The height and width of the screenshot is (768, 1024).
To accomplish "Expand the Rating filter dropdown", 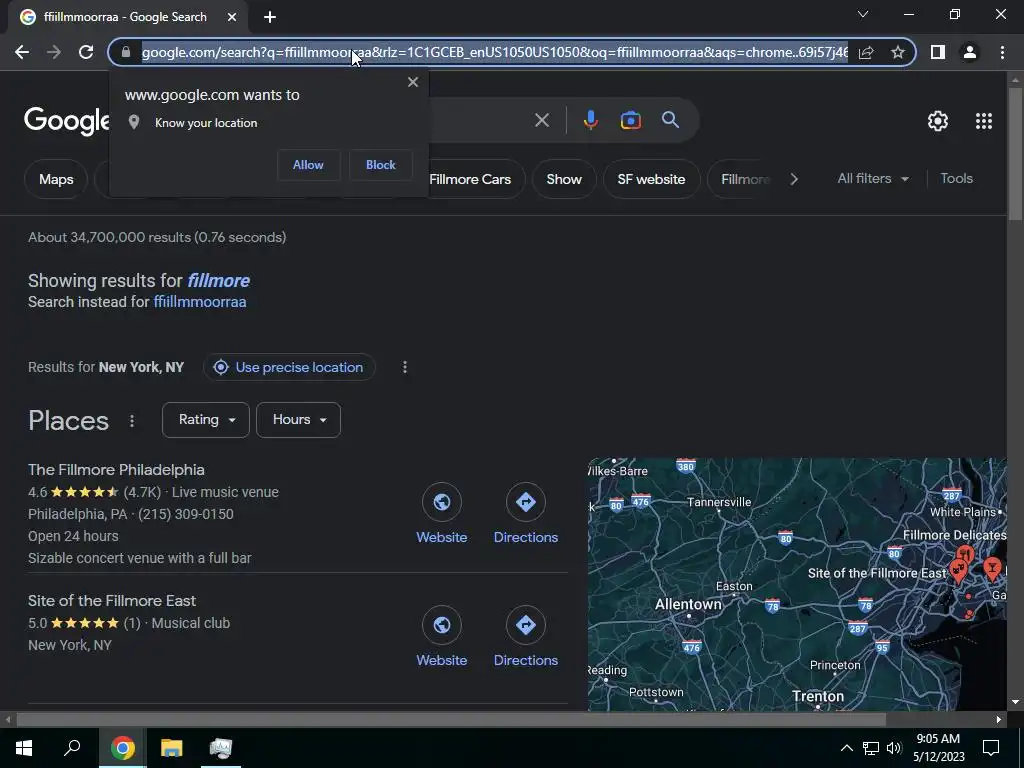I will (x=206, y=420).
